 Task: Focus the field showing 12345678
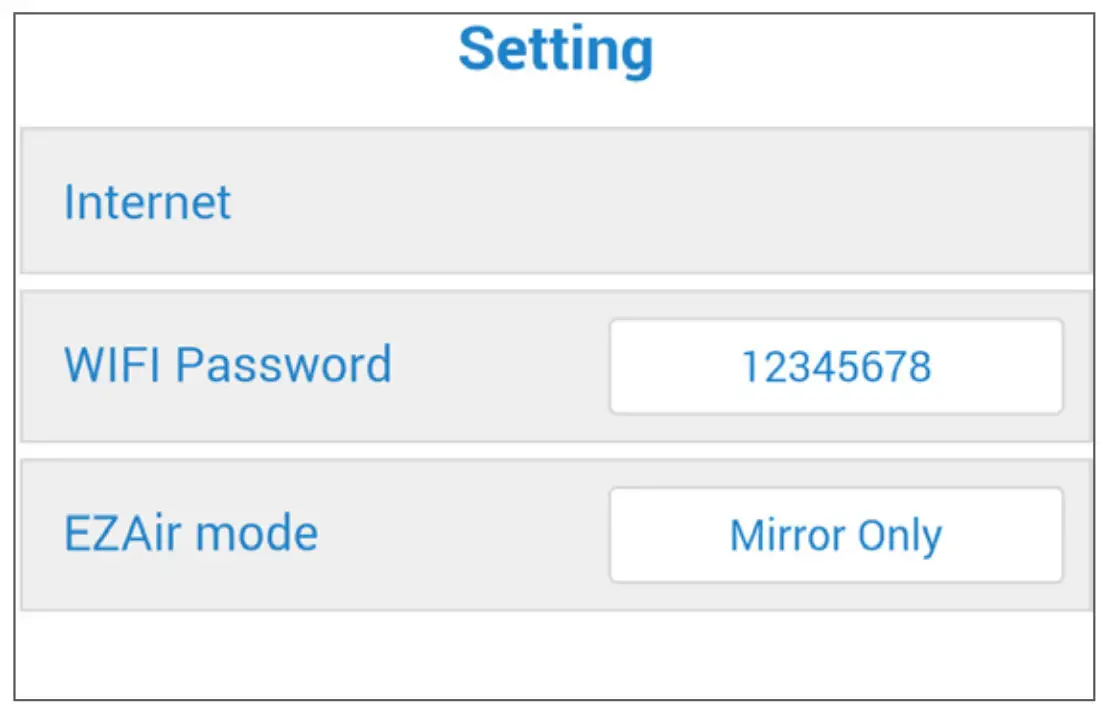point(835,367)
